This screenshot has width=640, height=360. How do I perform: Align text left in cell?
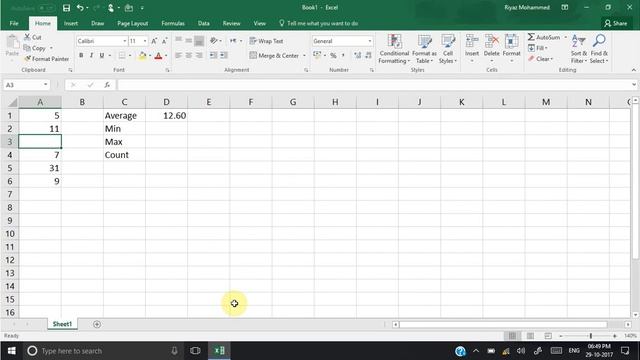pyautogui.click(x=178, y=55)
